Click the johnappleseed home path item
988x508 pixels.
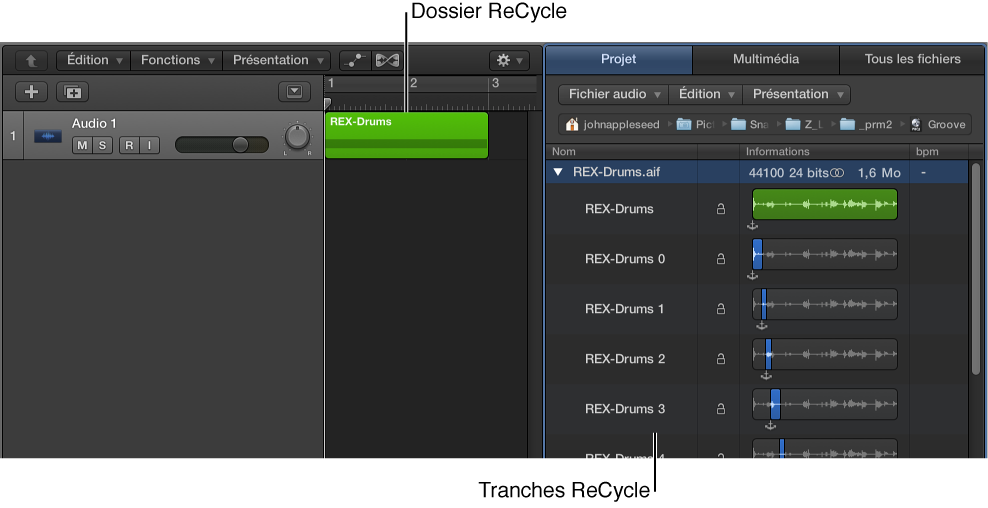click(612, 125)
